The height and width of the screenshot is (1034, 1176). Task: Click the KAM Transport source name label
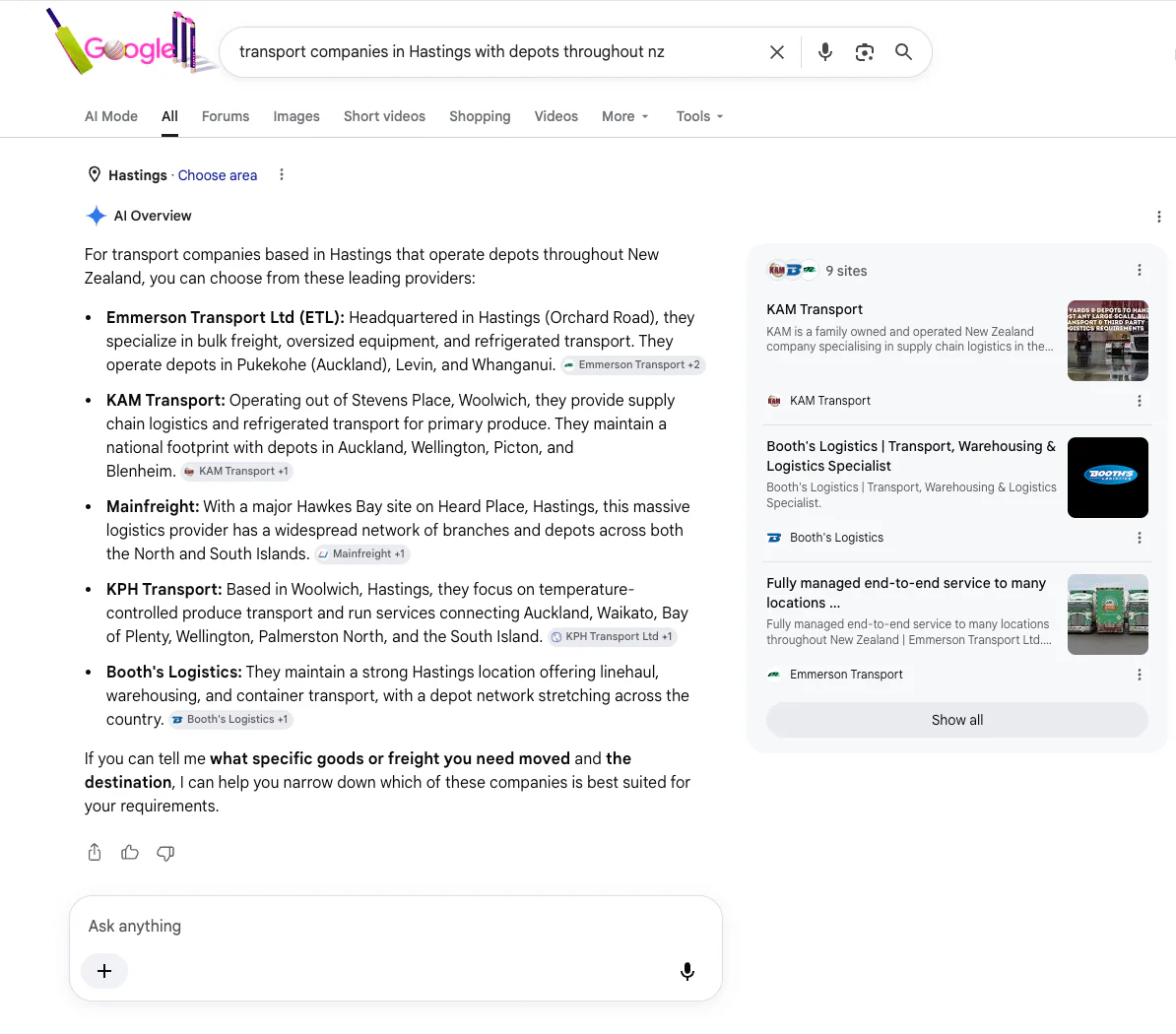point(829,401)
